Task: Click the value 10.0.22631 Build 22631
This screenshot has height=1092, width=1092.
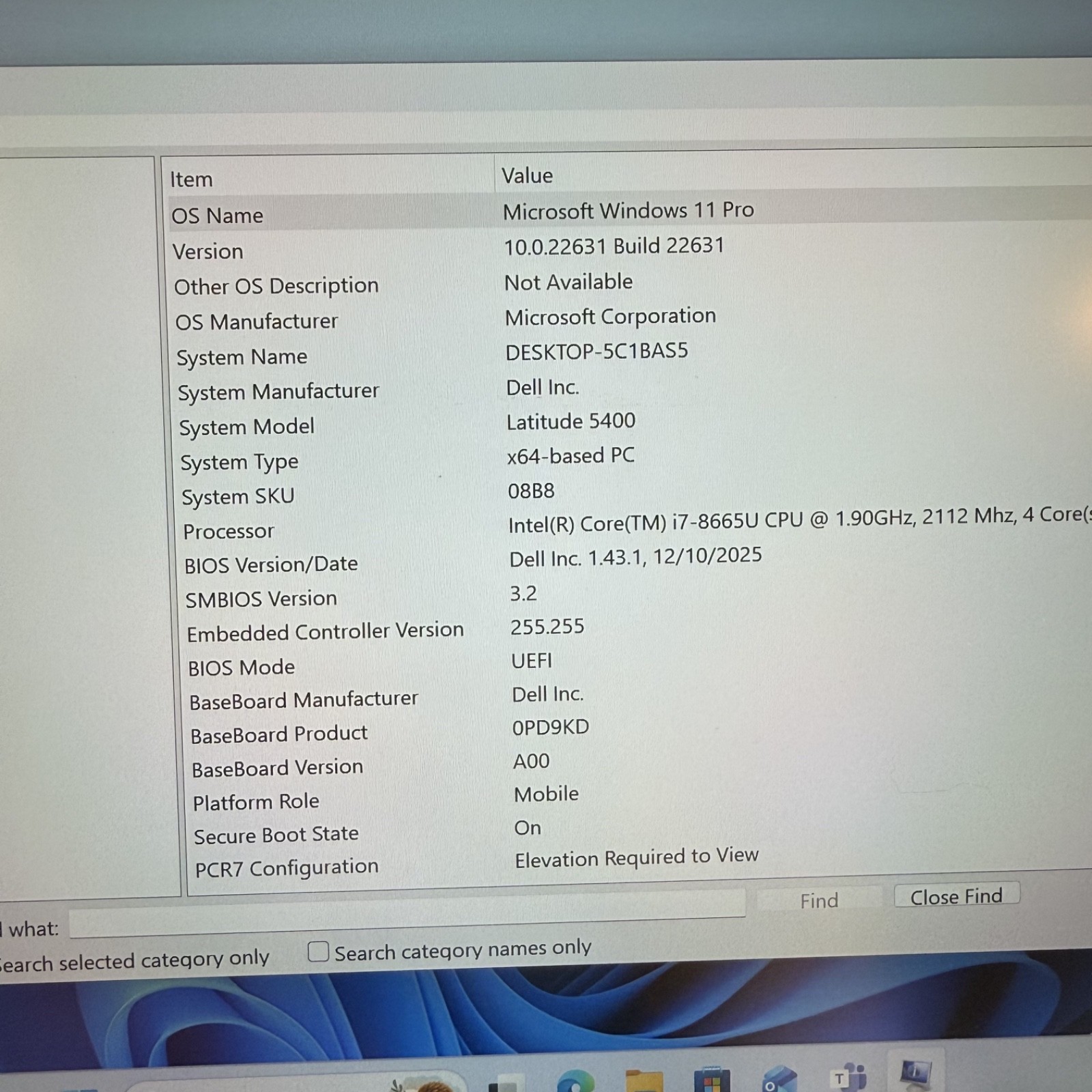Action: [614, 246]
